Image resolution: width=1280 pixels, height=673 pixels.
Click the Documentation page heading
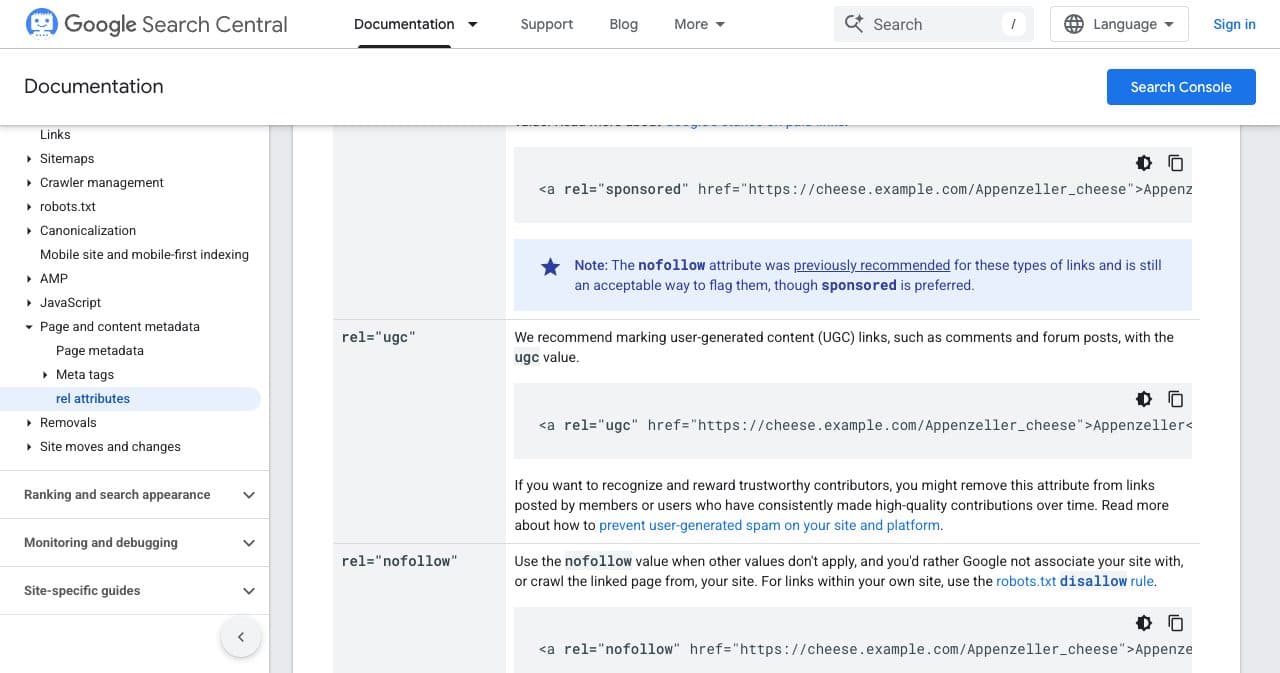coord(94,87)
